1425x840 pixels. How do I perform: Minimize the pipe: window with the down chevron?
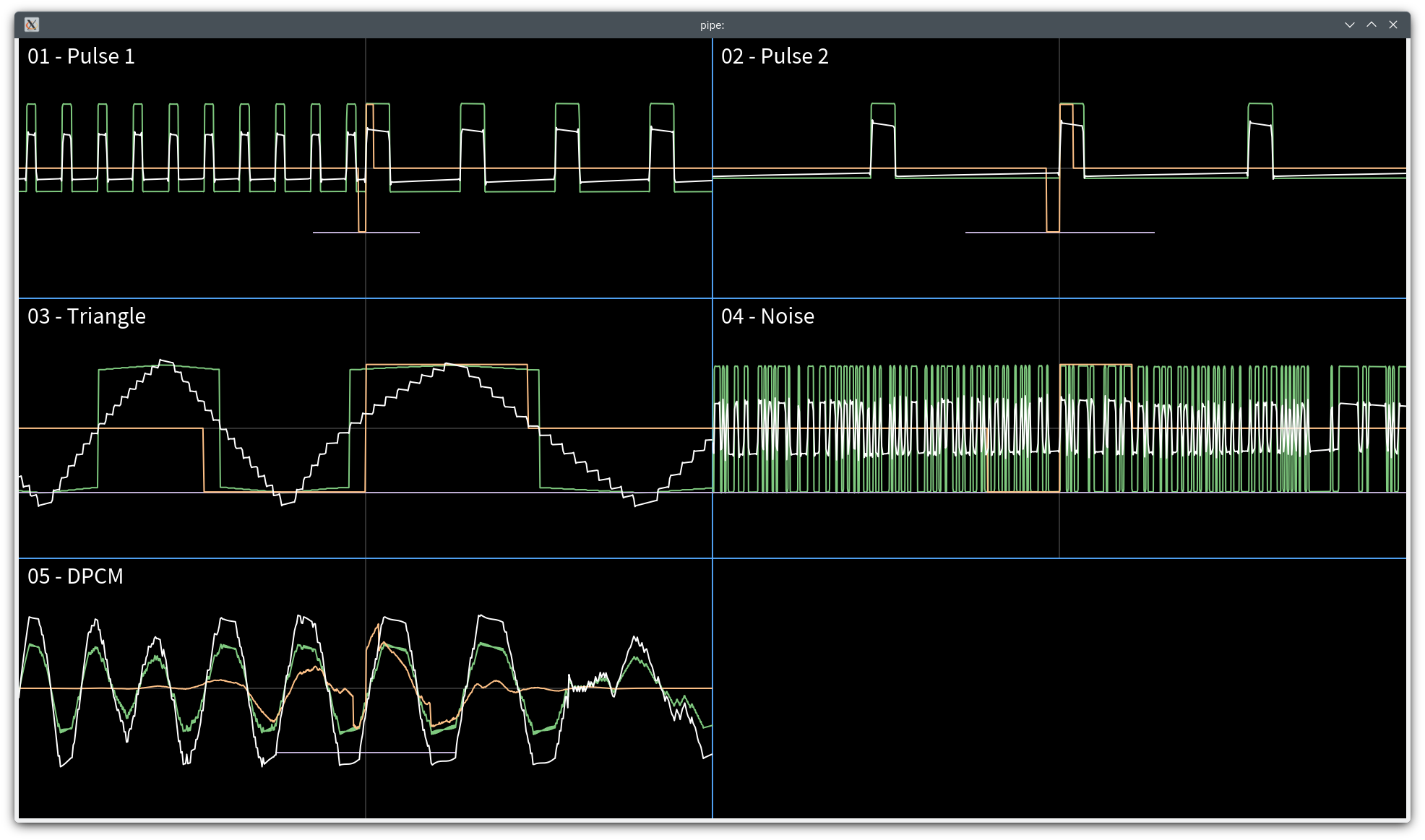tap(1351, 25)
